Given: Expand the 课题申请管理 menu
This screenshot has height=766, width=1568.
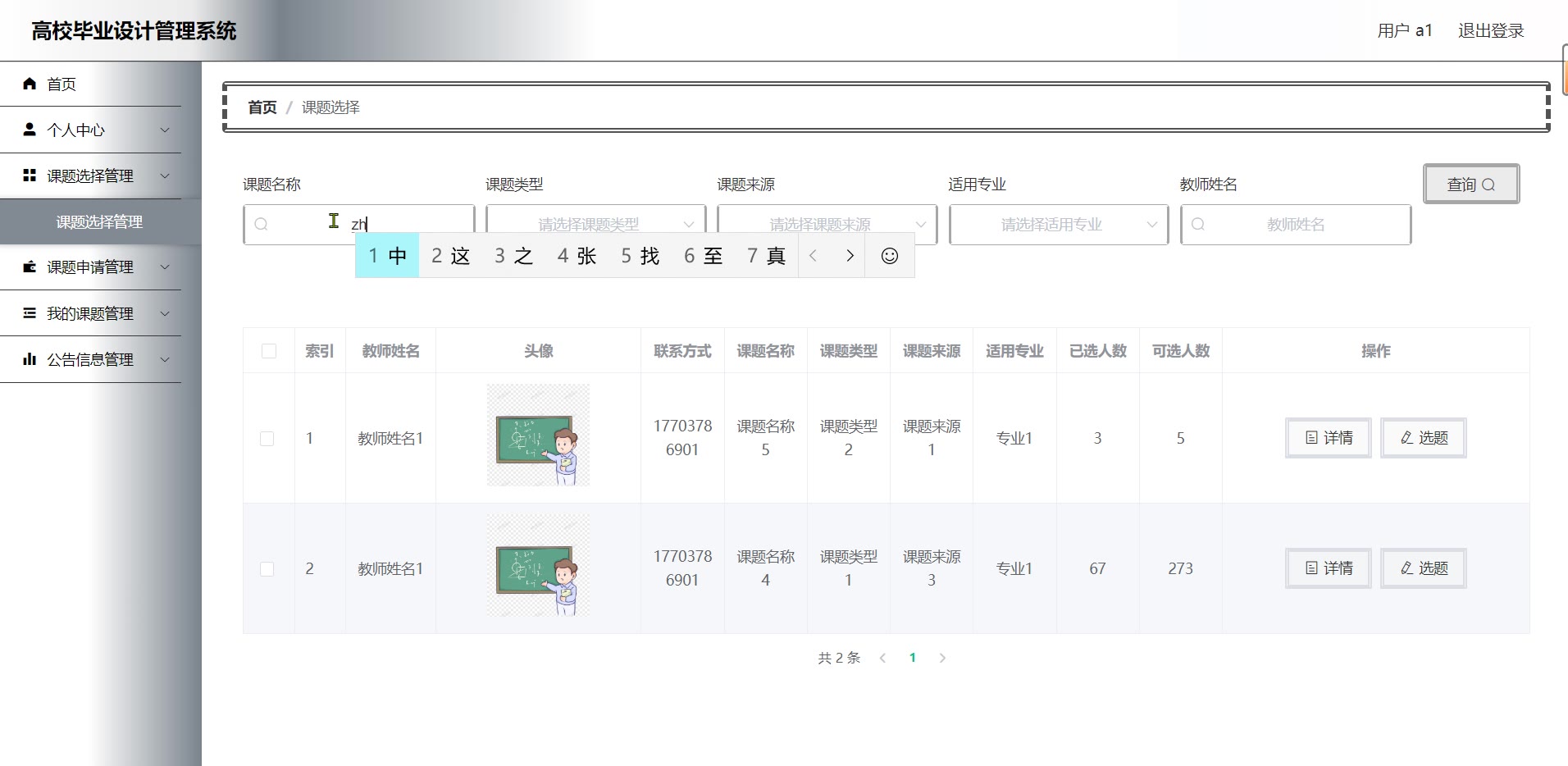Looking at the screenshot, I should click(x=90, y=267).
